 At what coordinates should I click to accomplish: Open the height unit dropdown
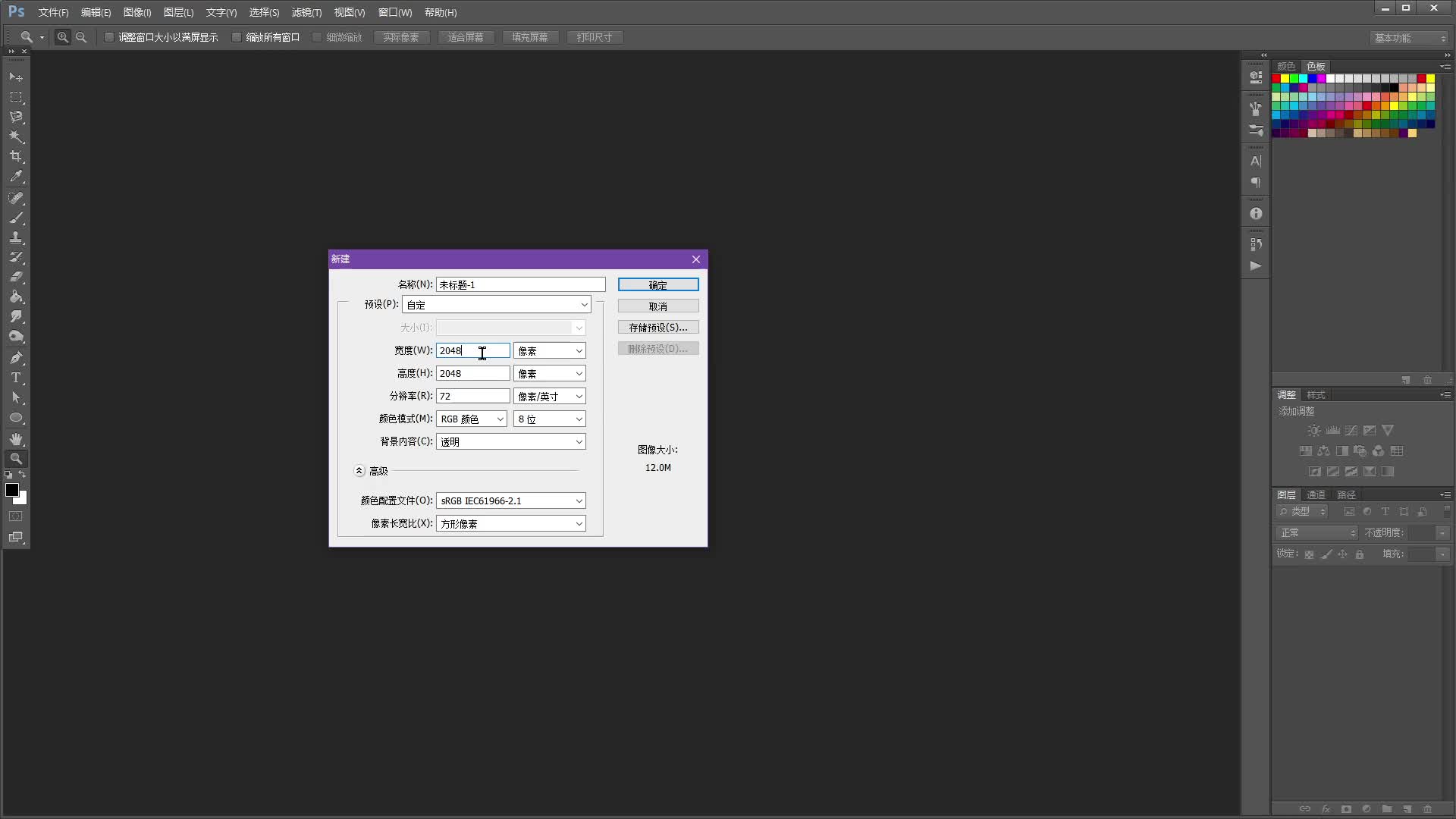point(550,373)
